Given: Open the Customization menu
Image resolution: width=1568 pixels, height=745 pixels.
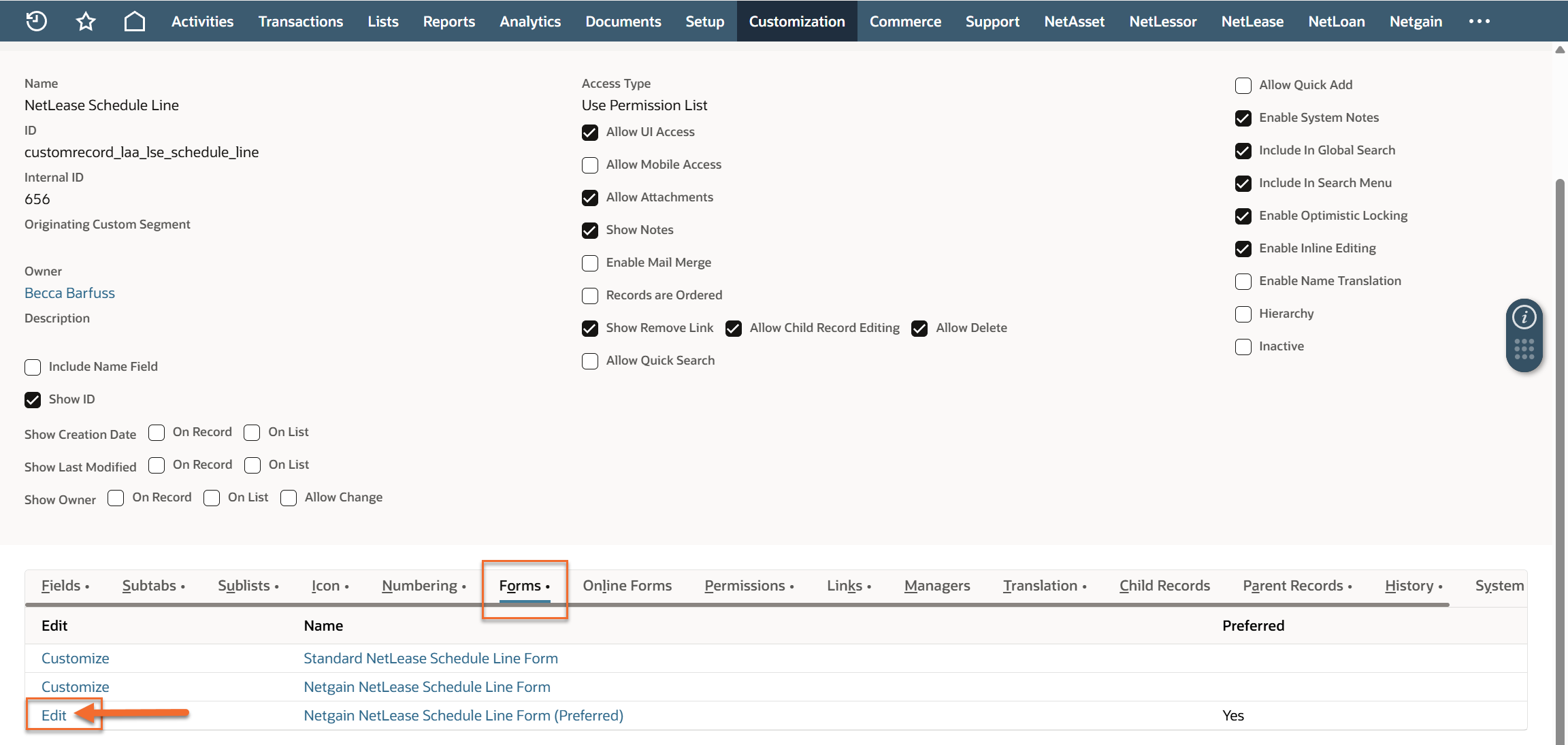Looking at the screenshot, I should tap(796, 21).
